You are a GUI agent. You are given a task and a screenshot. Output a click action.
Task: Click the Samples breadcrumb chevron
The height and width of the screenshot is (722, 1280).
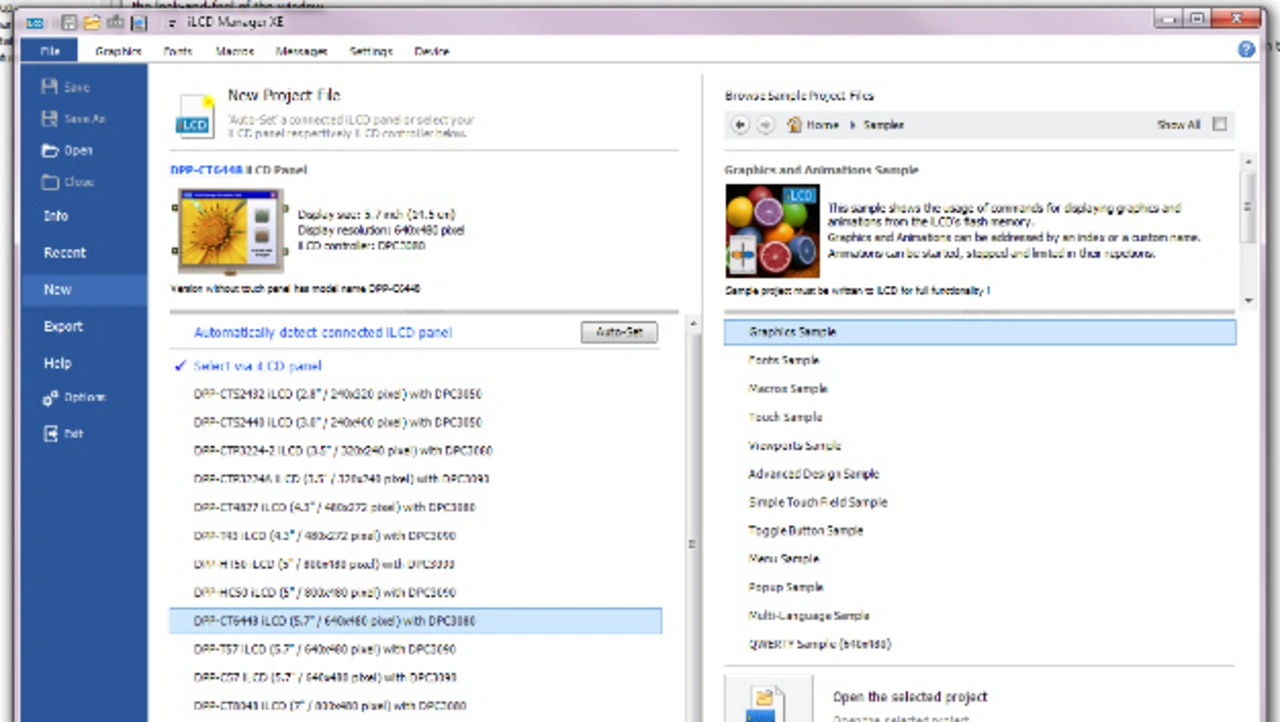[x=853, y=125]
